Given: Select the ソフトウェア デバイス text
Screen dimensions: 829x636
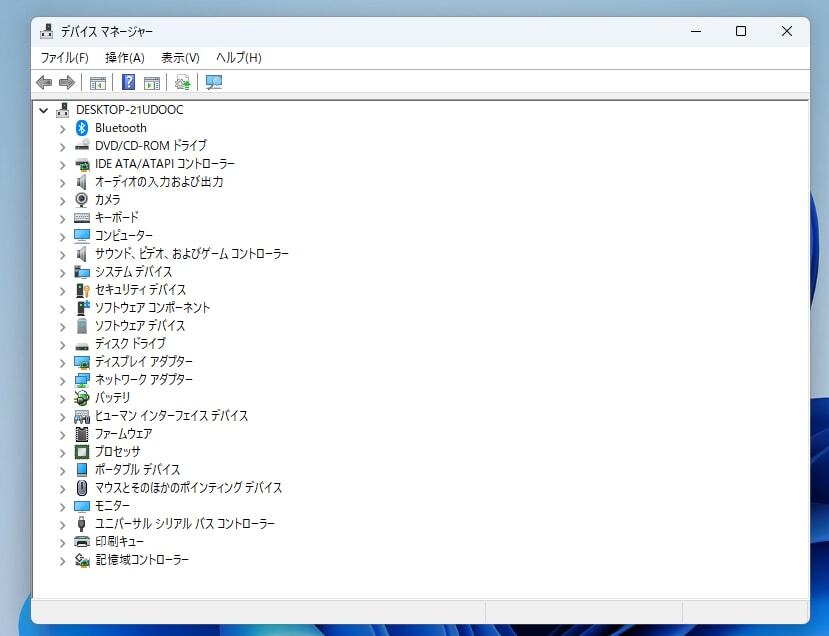Looking at the screenshot, I should coord(140,326).
